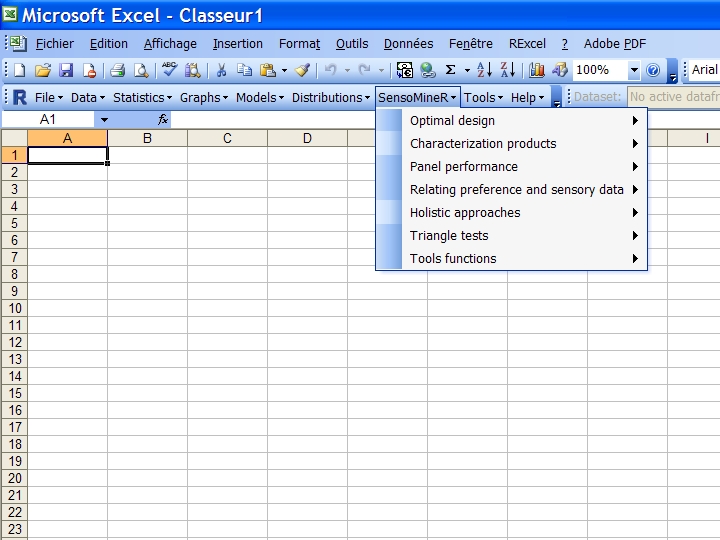Open the Format menu
720x540 pixels.
tap(299, 44)
